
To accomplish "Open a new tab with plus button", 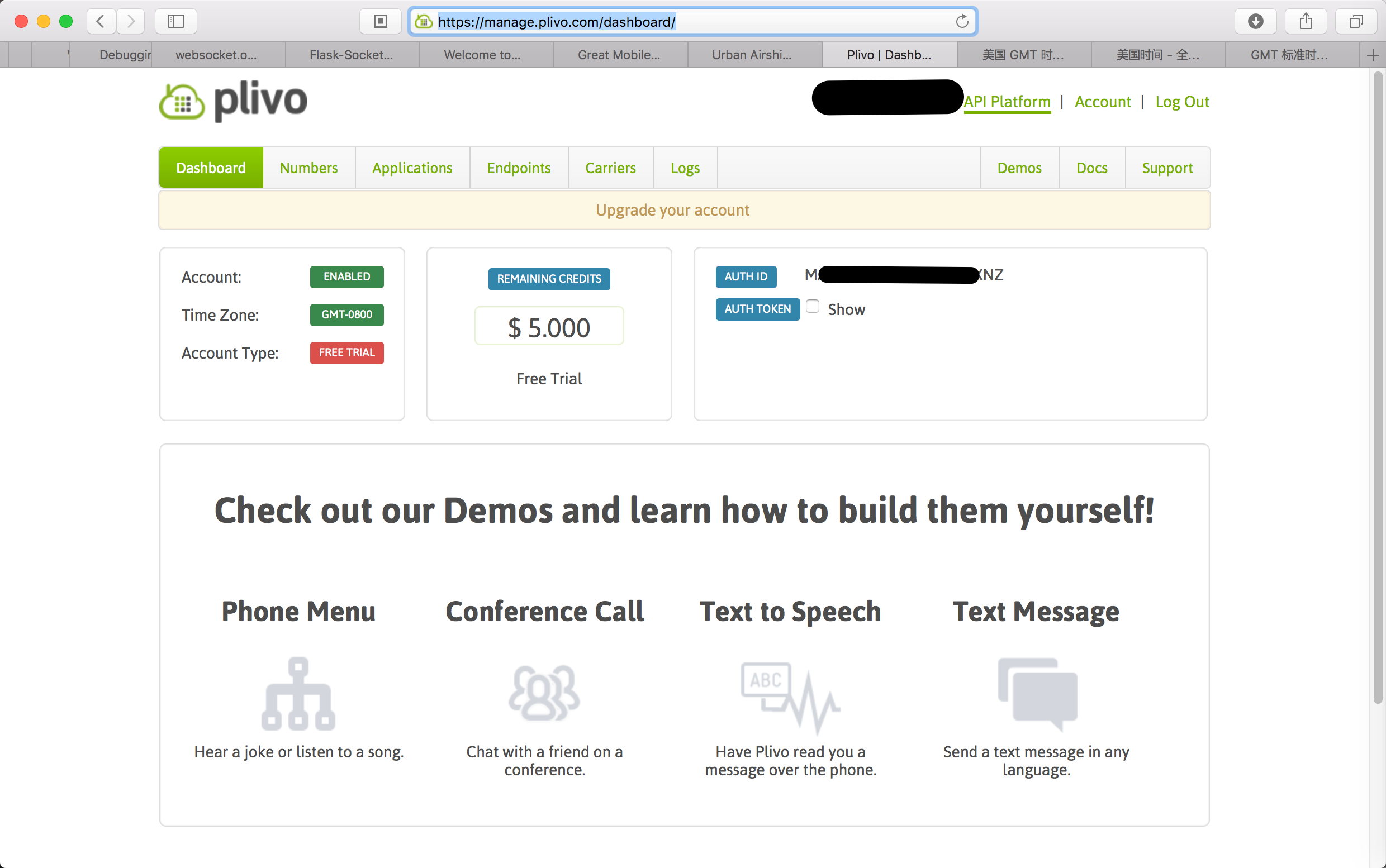I will point(1373,55).
